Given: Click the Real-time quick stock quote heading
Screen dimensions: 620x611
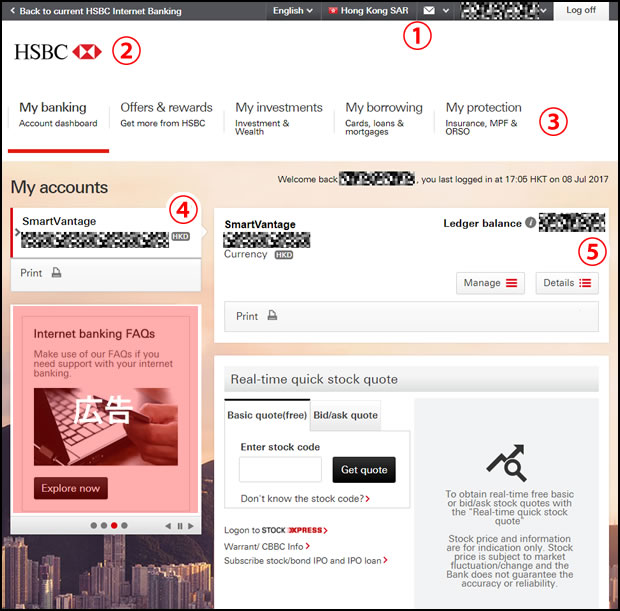Looking at the screenshot, I should click(314, 379).
